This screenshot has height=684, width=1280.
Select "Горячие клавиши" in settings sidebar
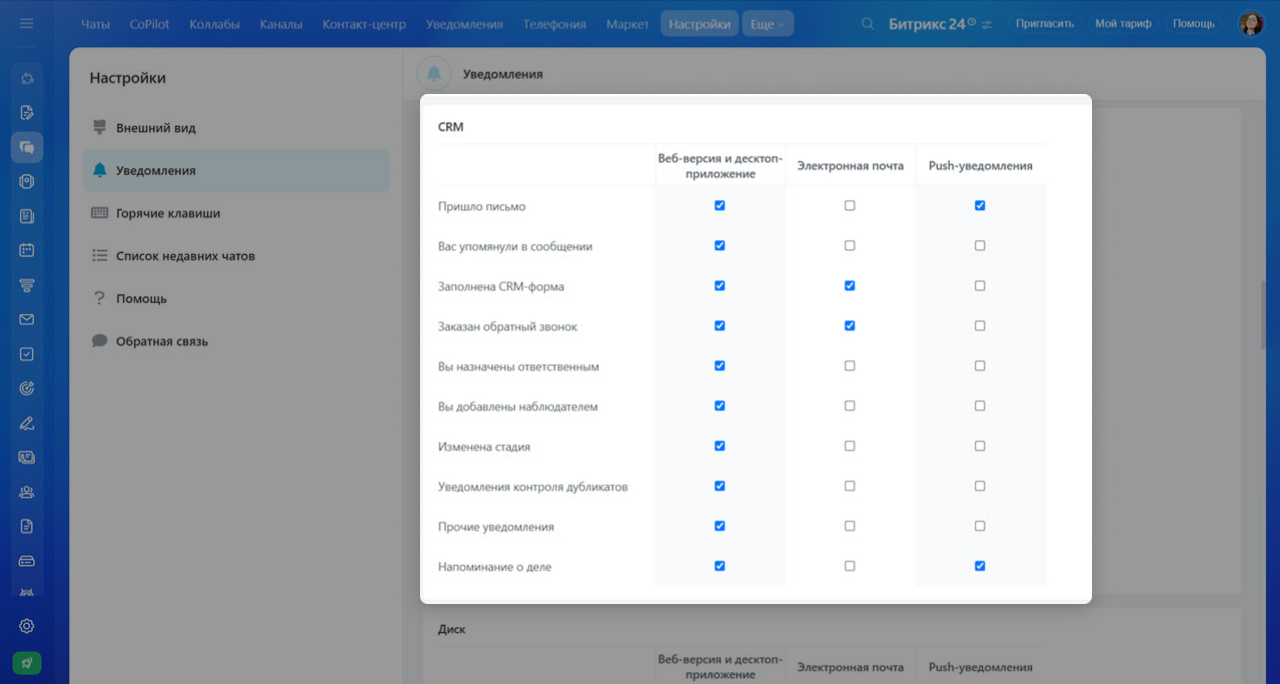(167, 213)
